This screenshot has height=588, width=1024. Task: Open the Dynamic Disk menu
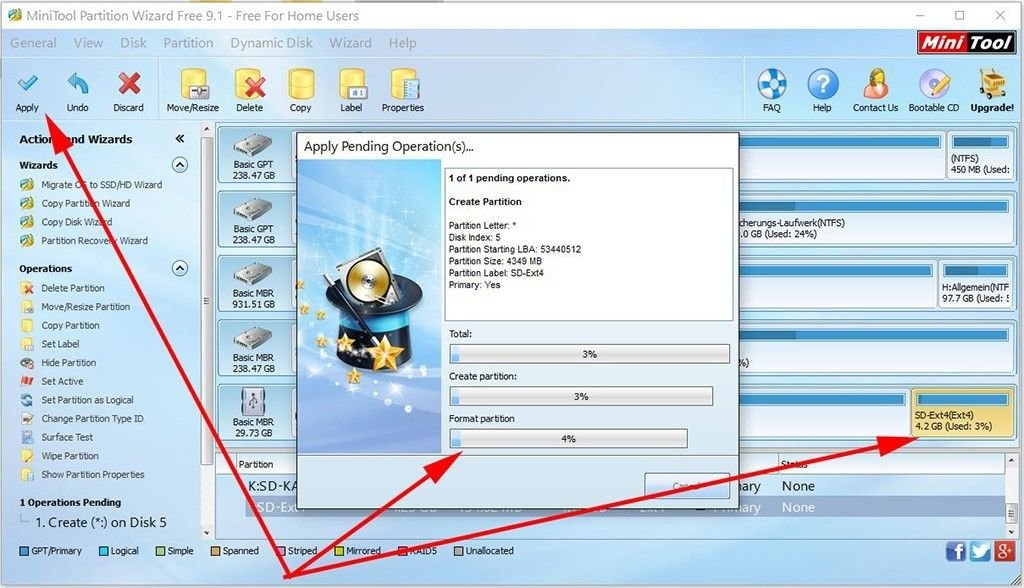pos(271,43)
